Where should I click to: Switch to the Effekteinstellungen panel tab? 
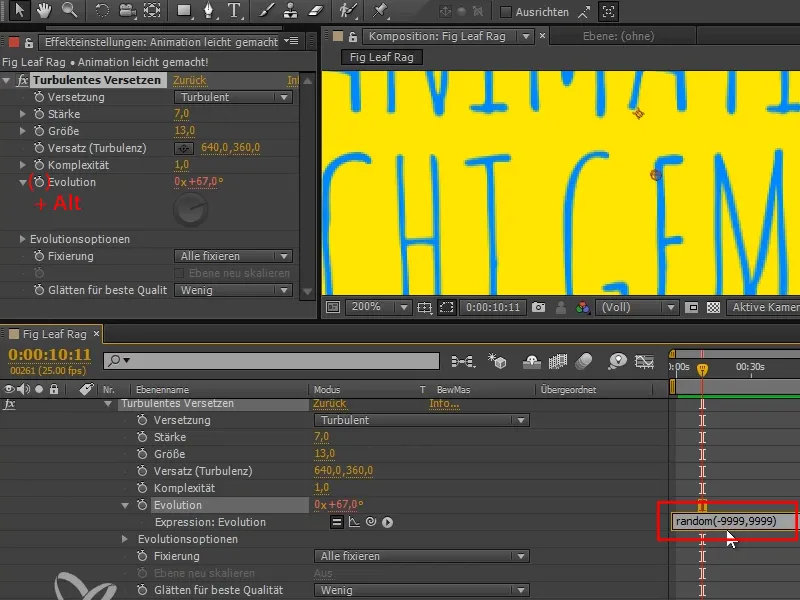pos(161,42)
